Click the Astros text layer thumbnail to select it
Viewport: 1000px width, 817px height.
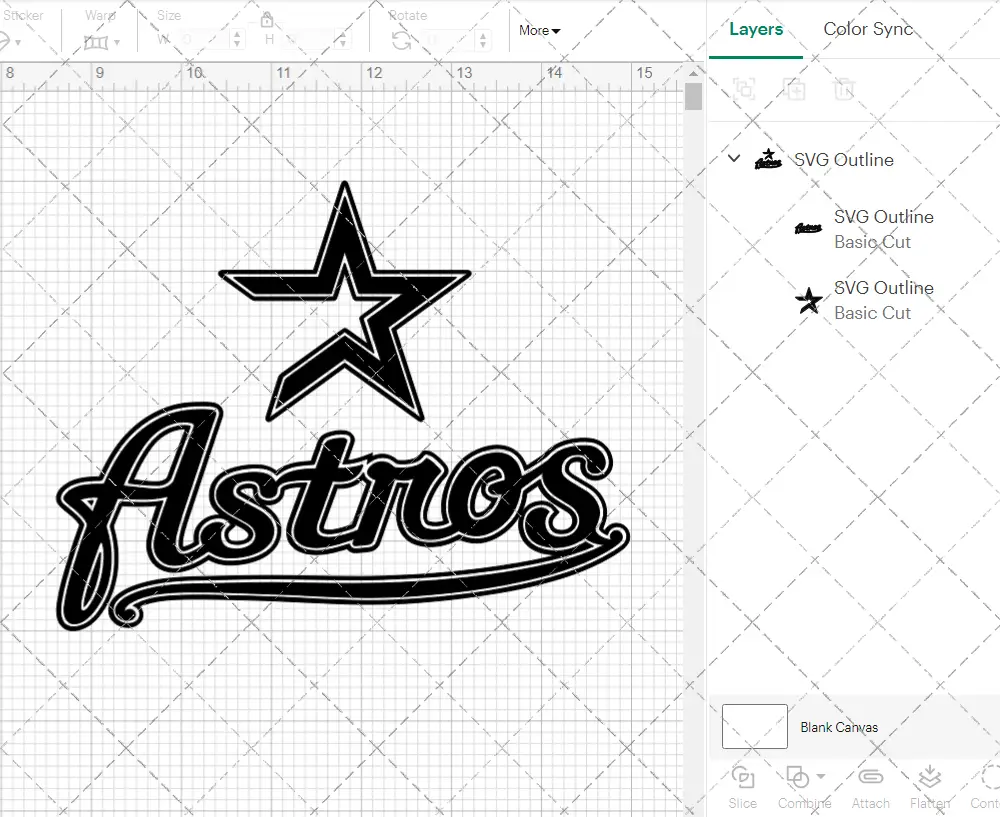808,229
